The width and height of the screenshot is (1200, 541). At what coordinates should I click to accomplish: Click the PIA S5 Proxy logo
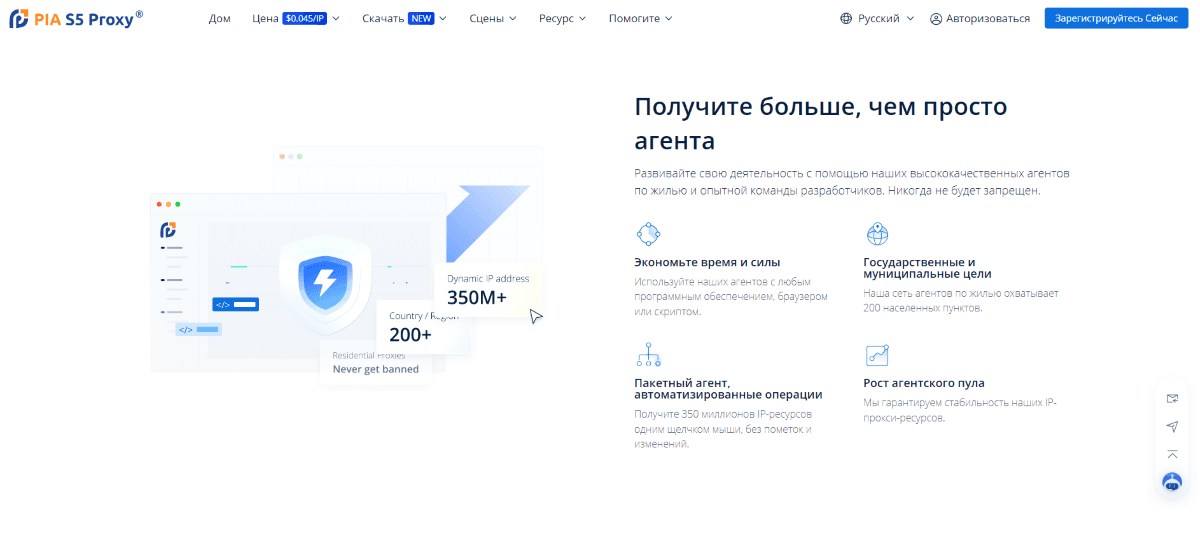[x=76, y=17]
